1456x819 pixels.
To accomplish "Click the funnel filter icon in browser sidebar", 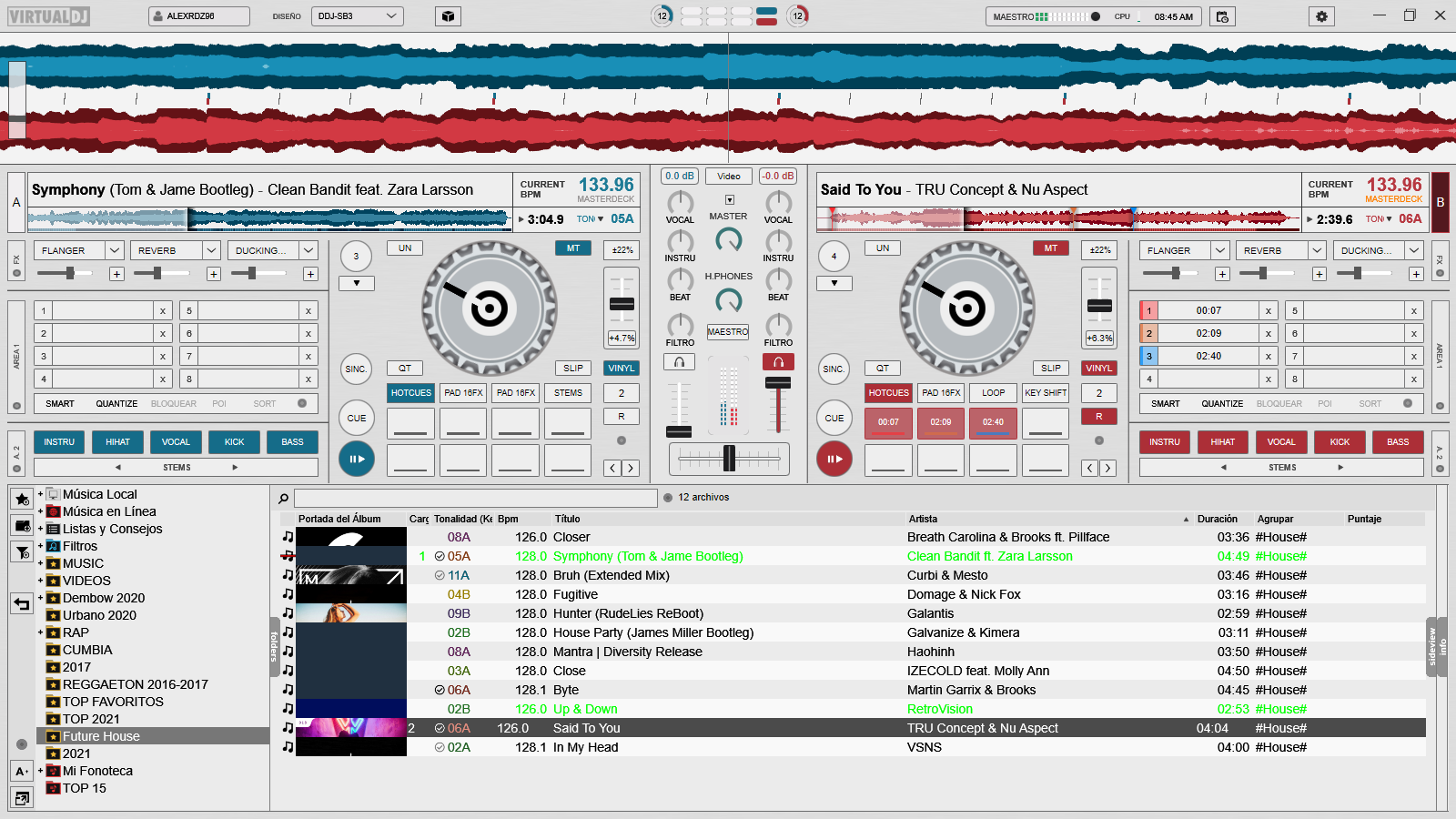I will click(x=22, y=551).
